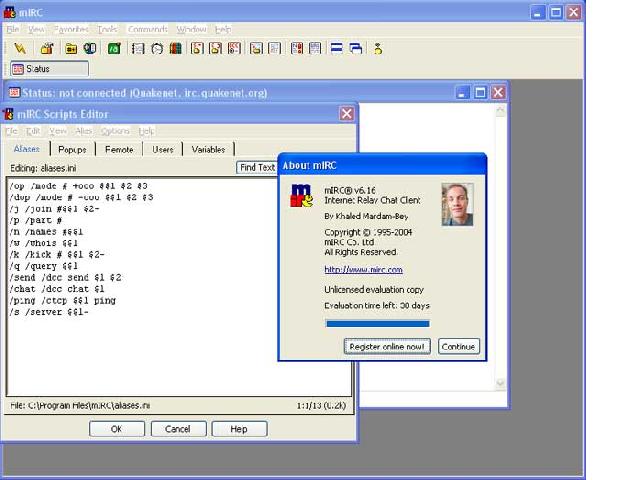
Task: Switch to the Variables tab
Action: pyautogui.click(x=208, y=149)
